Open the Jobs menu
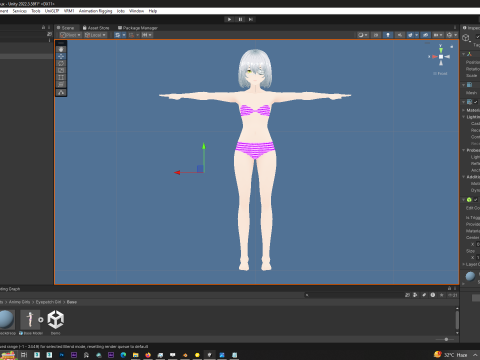The height and width of the screenshot is (360, 480). (121, 11)
